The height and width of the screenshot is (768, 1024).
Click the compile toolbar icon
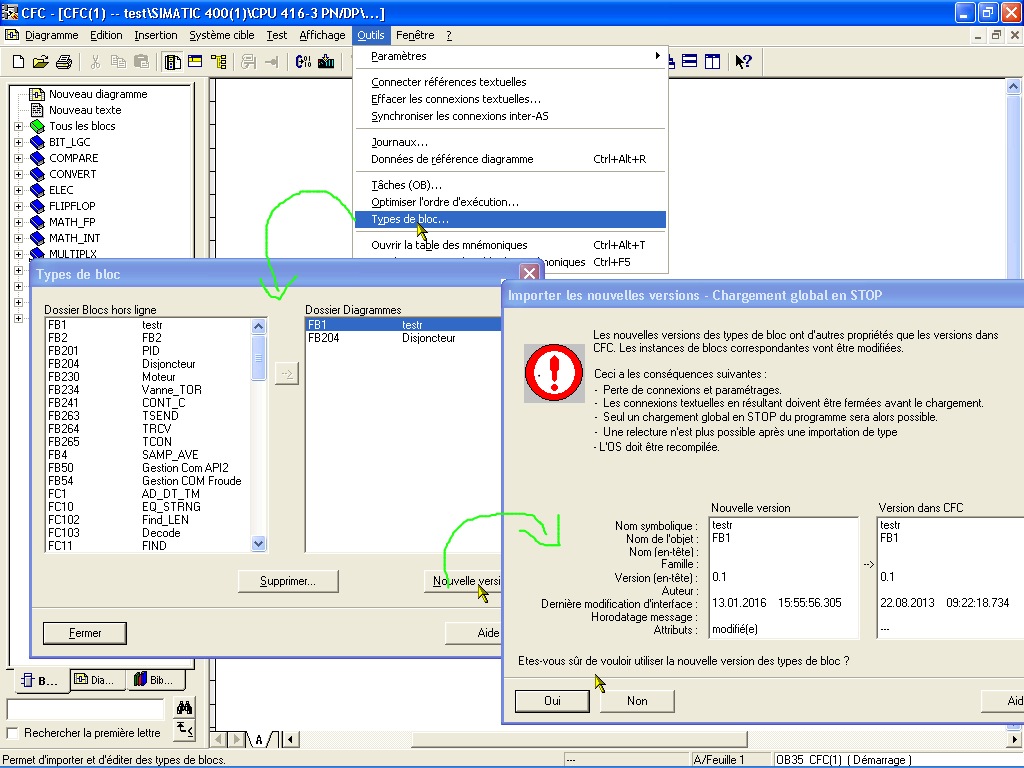coord(304,62)
